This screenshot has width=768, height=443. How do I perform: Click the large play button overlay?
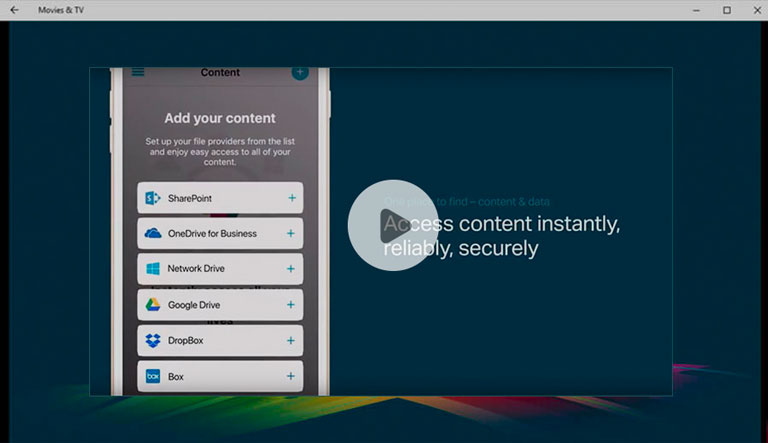click(393, 225)
